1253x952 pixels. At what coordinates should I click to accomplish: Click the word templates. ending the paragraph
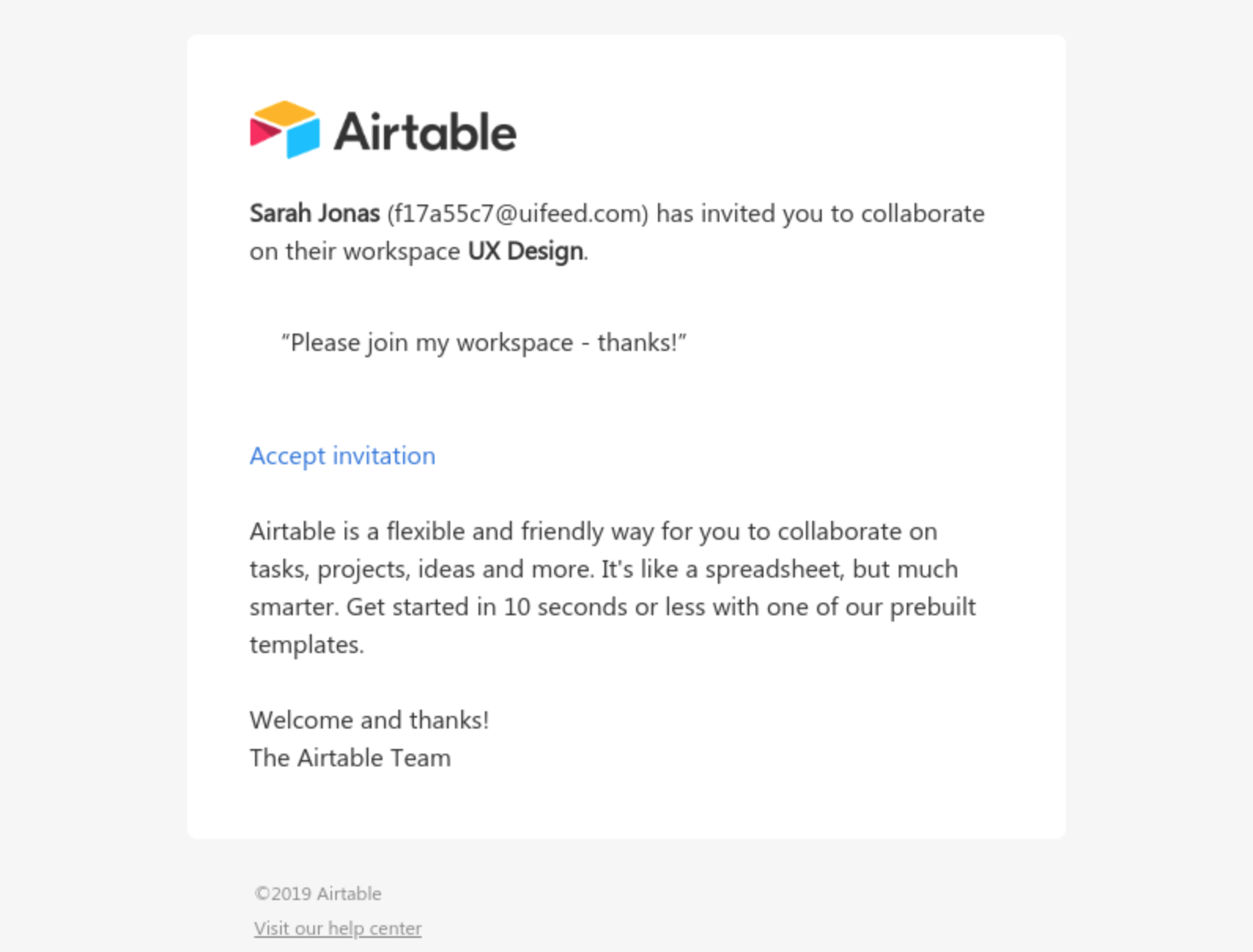click(x=307, y=644)
